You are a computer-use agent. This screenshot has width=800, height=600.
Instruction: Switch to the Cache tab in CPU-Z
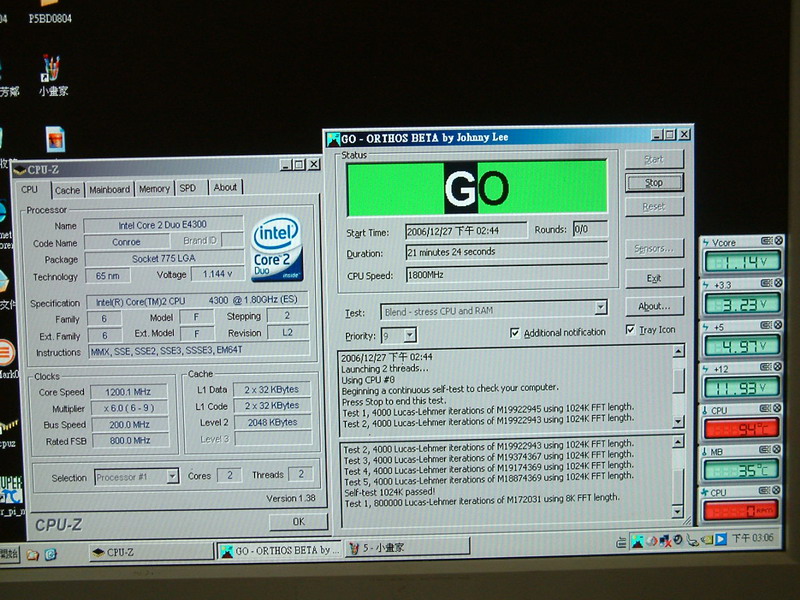point(67,190)
